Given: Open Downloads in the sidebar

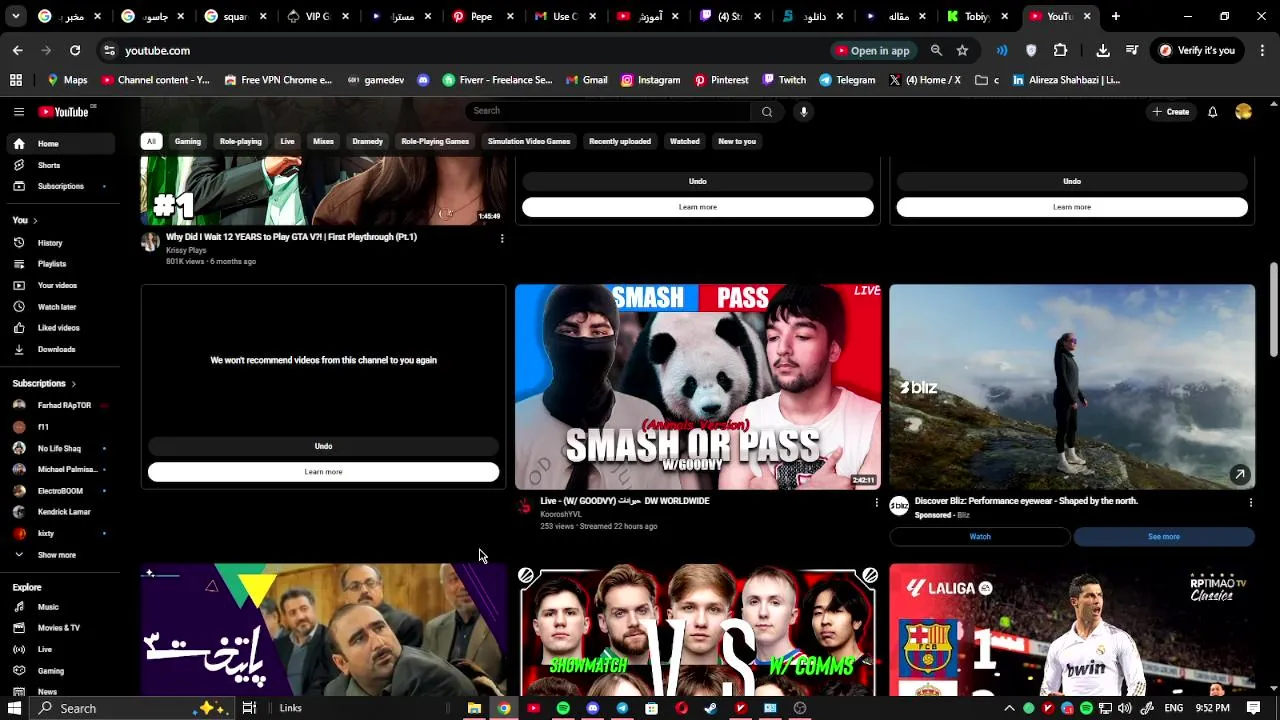Looking at the screenshot, I should [60, 349].
